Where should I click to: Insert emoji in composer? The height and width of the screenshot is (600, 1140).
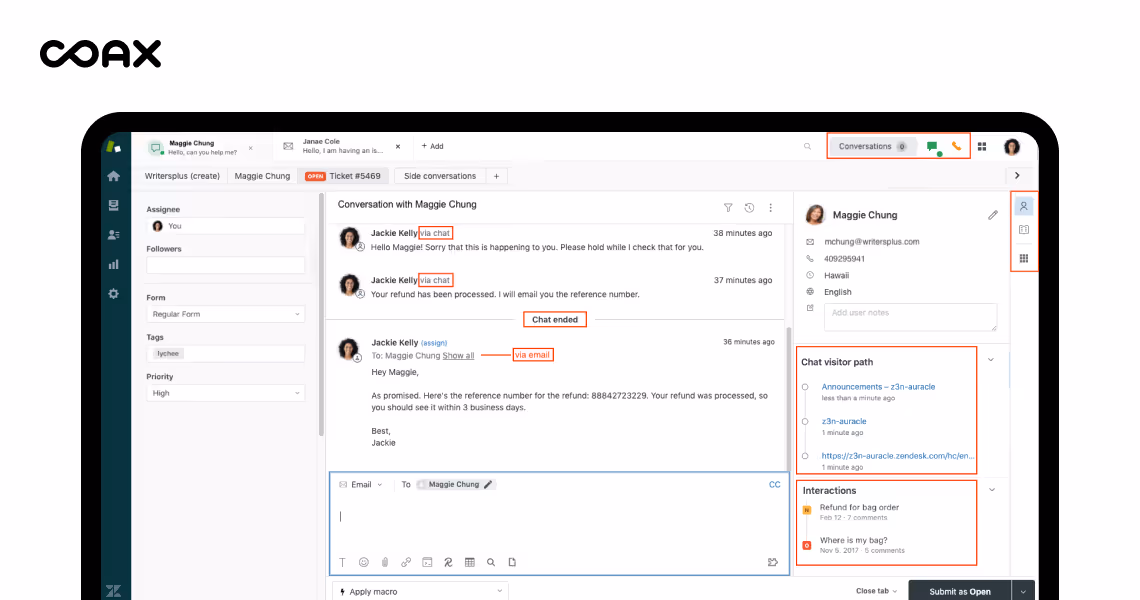(364, 562)
